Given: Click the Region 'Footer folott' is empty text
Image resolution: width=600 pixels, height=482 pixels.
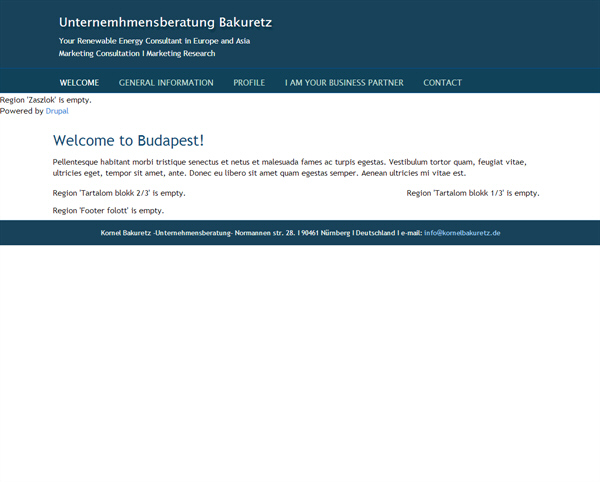Looking at the screenshot, I should pos(108,211).
